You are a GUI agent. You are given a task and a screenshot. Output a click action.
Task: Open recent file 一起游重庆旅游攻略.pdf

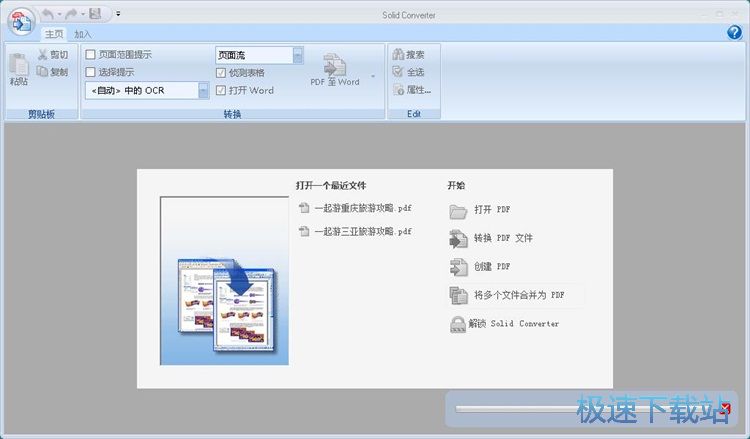coord(363,208)
